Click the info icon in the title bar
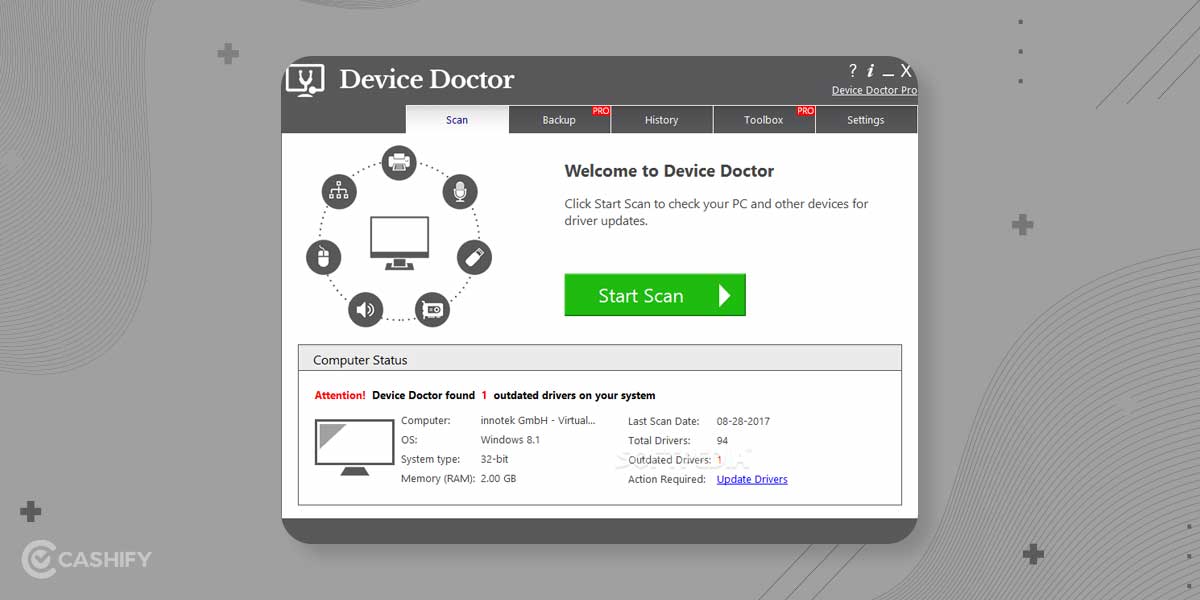This screenshot has height=600, width=1200. click(870, 71)
